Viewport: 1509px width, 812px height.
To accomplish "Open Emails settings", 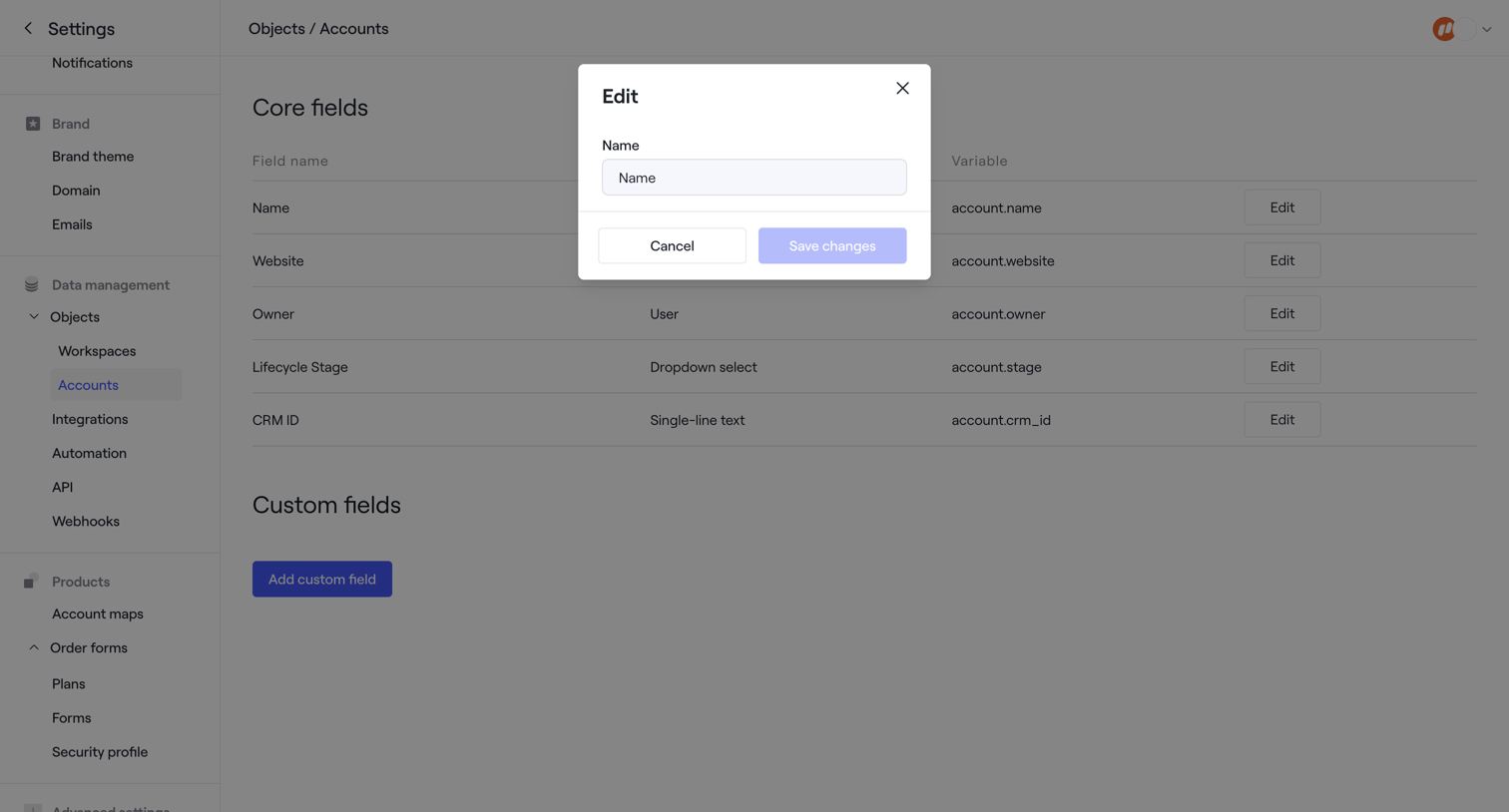I will point(72,224).
